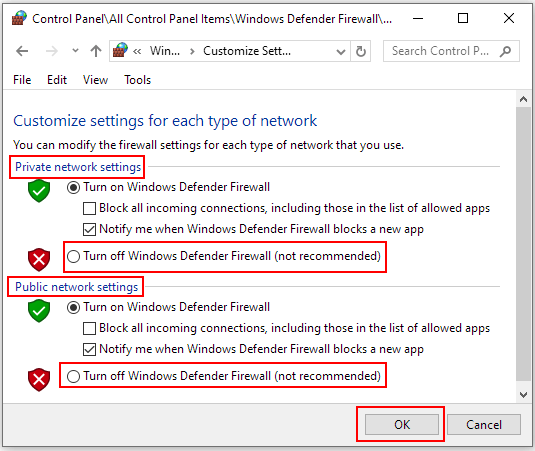The height and width of the screenshot is (451, 535).
Task: Select Turn off firewall for Private network
Action: point(73,256)
